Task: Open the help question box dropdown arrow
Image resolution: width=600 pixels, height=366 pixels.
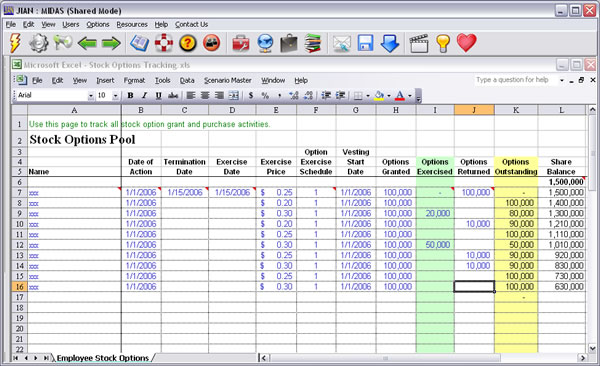Action: (562, 80)
